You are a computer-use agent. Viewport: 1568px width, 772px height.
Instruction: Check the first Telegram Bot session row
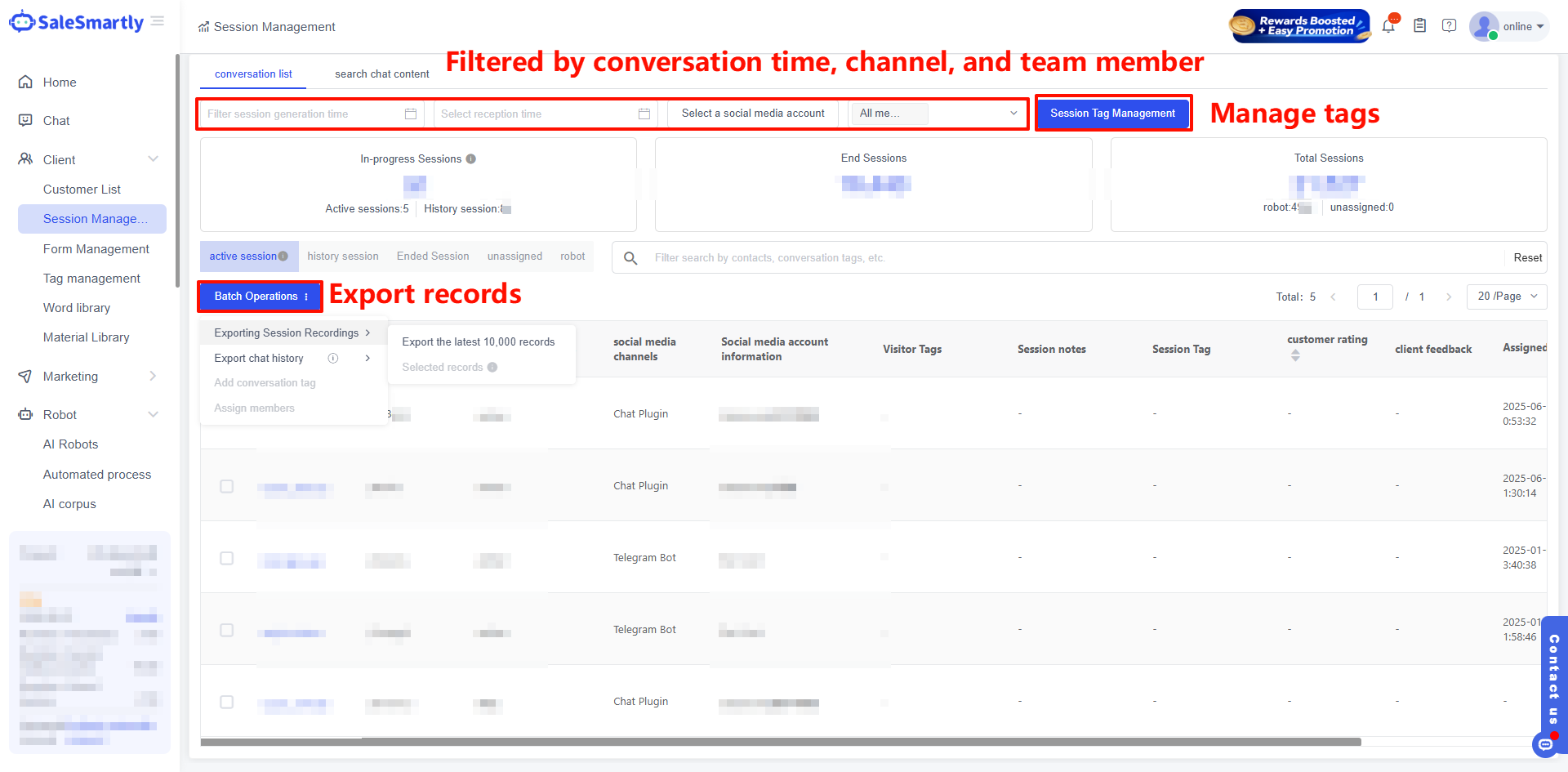pyautogui.click(x=226, y=558)
